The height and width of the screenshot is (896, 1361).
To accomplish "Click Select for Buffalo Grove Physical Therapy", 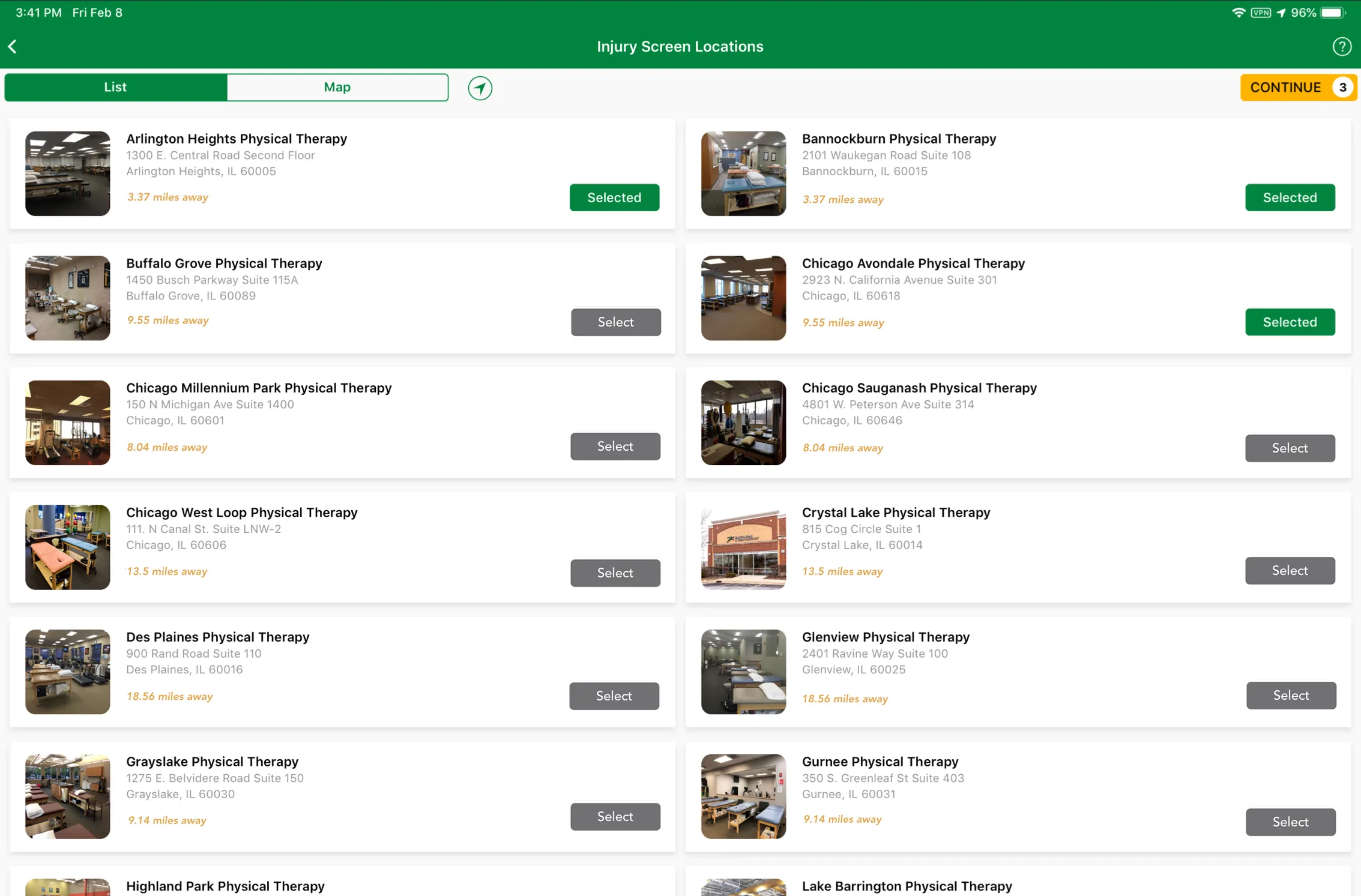I will pos(615,322).
